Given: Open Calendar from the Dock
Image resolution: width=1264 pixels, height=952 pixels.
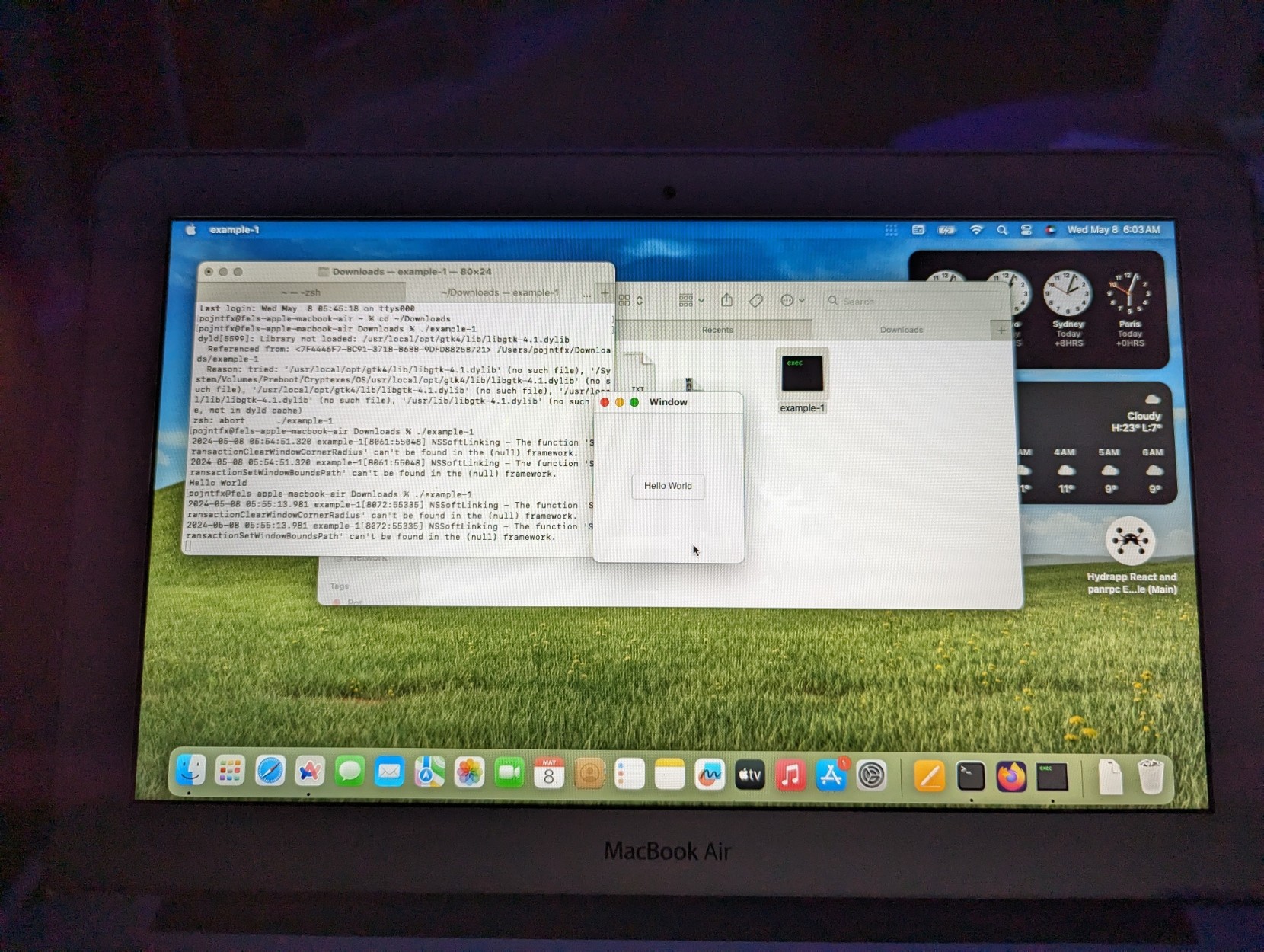Looking at the screenshot, I should 549,774.
